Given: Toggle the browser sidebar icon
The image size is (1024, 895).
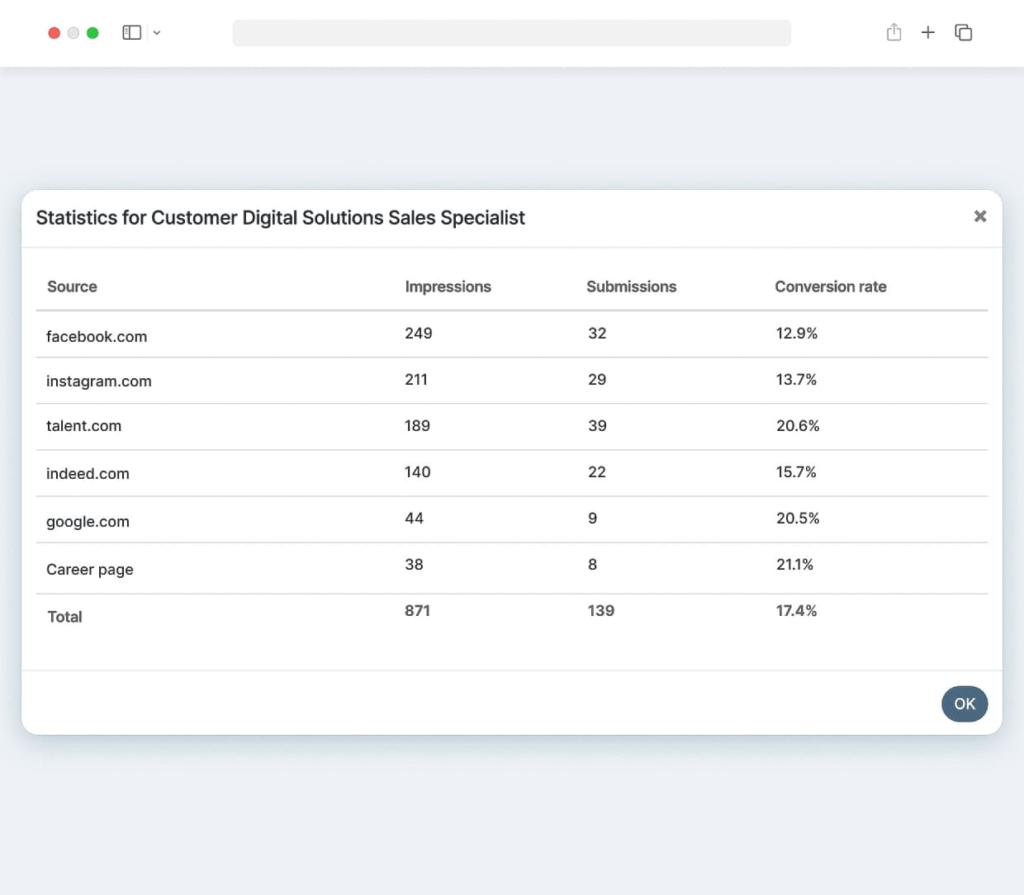Looking at the screenshot, I should click(131, 32).
